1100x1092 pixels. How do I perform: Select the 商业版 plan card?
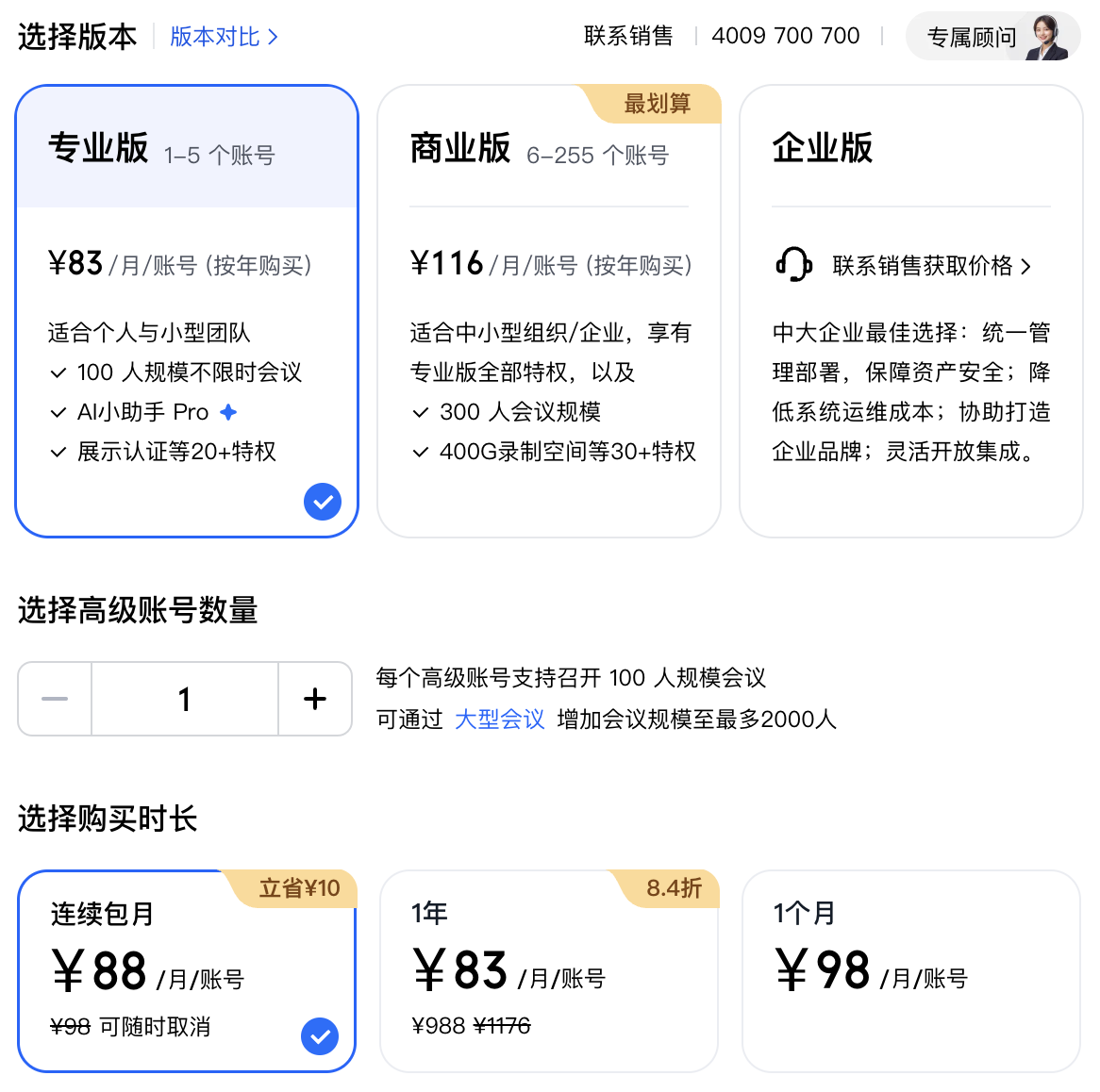pos(548,311)
